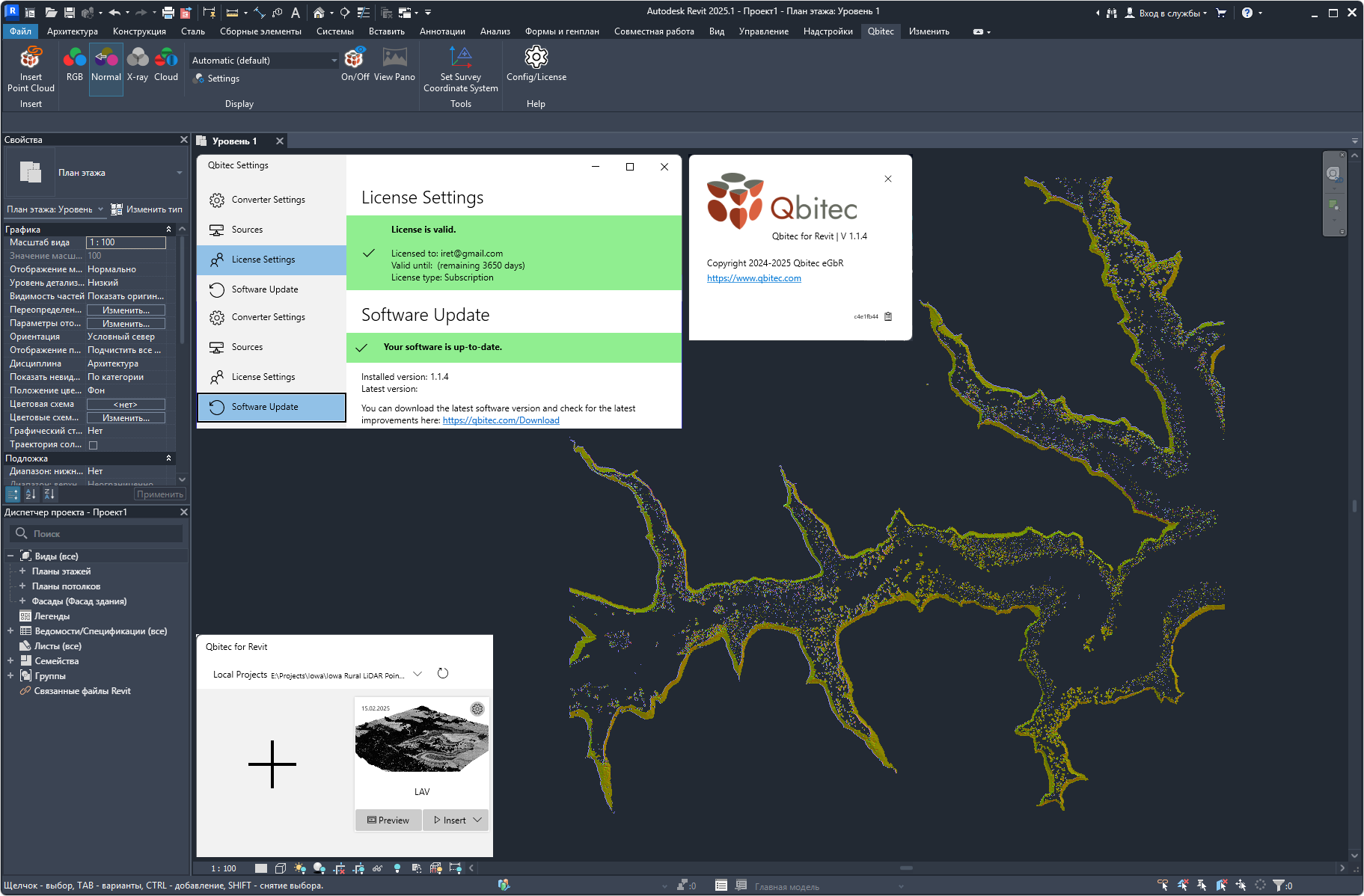1364x896 pixels.
Task: Click the www.qbitec.com link
Action: click(753, 277)
